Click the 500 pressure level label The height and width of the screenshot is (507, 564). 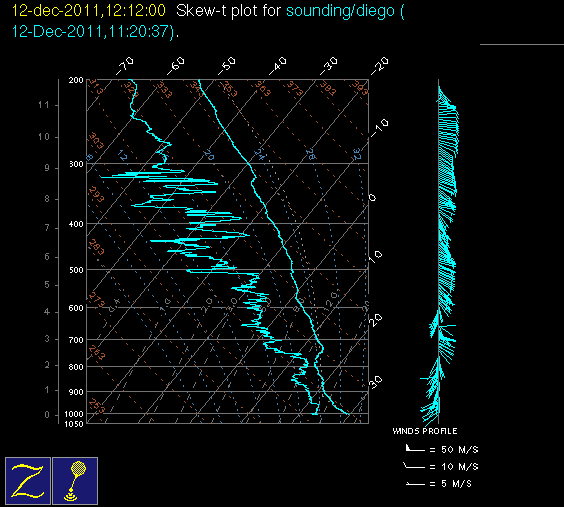[x=76, y=270]
